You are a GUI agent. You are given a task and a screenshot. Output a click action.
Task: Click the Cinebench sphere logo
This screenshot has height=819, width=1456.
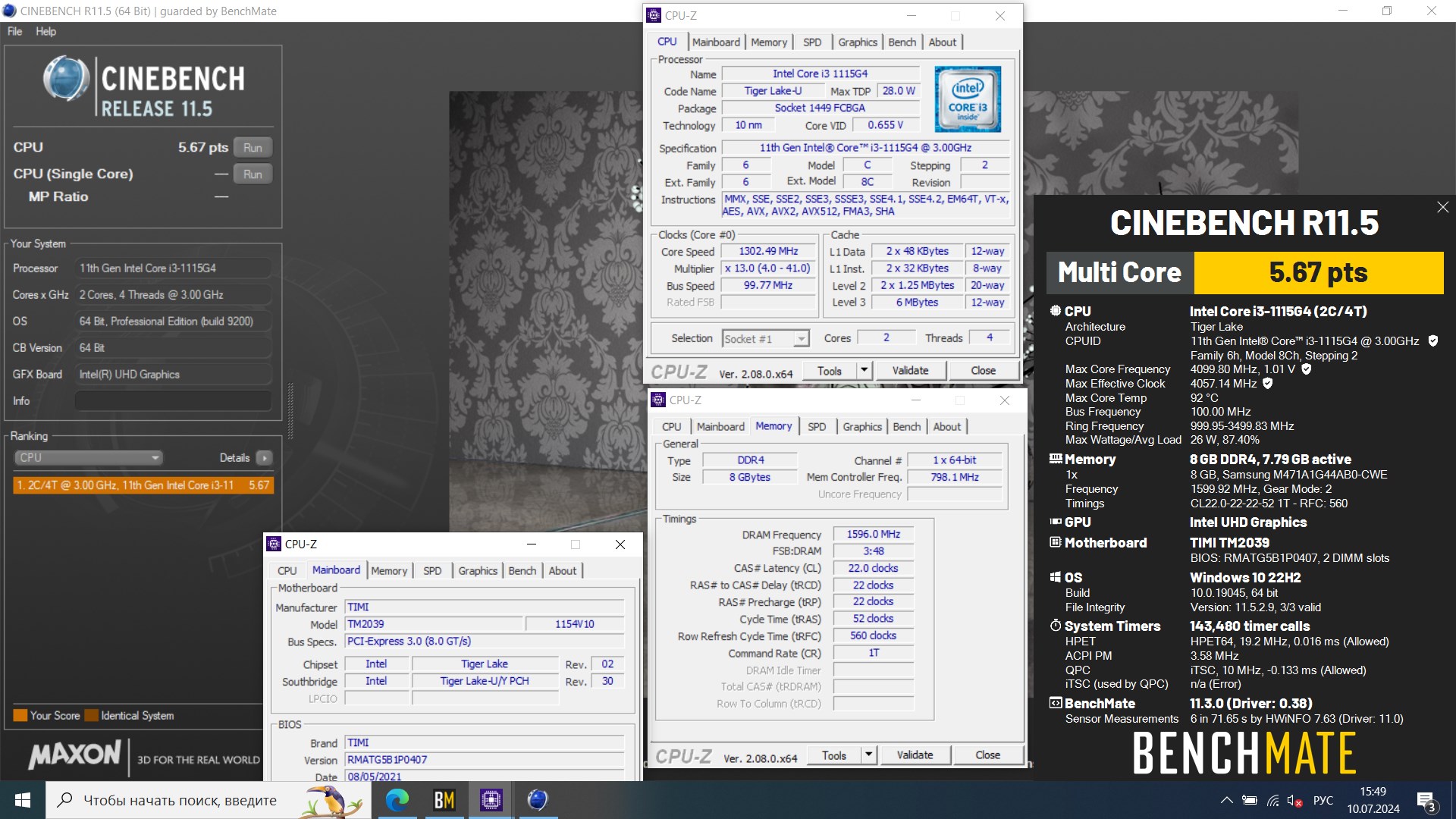(x=66, y=78)
